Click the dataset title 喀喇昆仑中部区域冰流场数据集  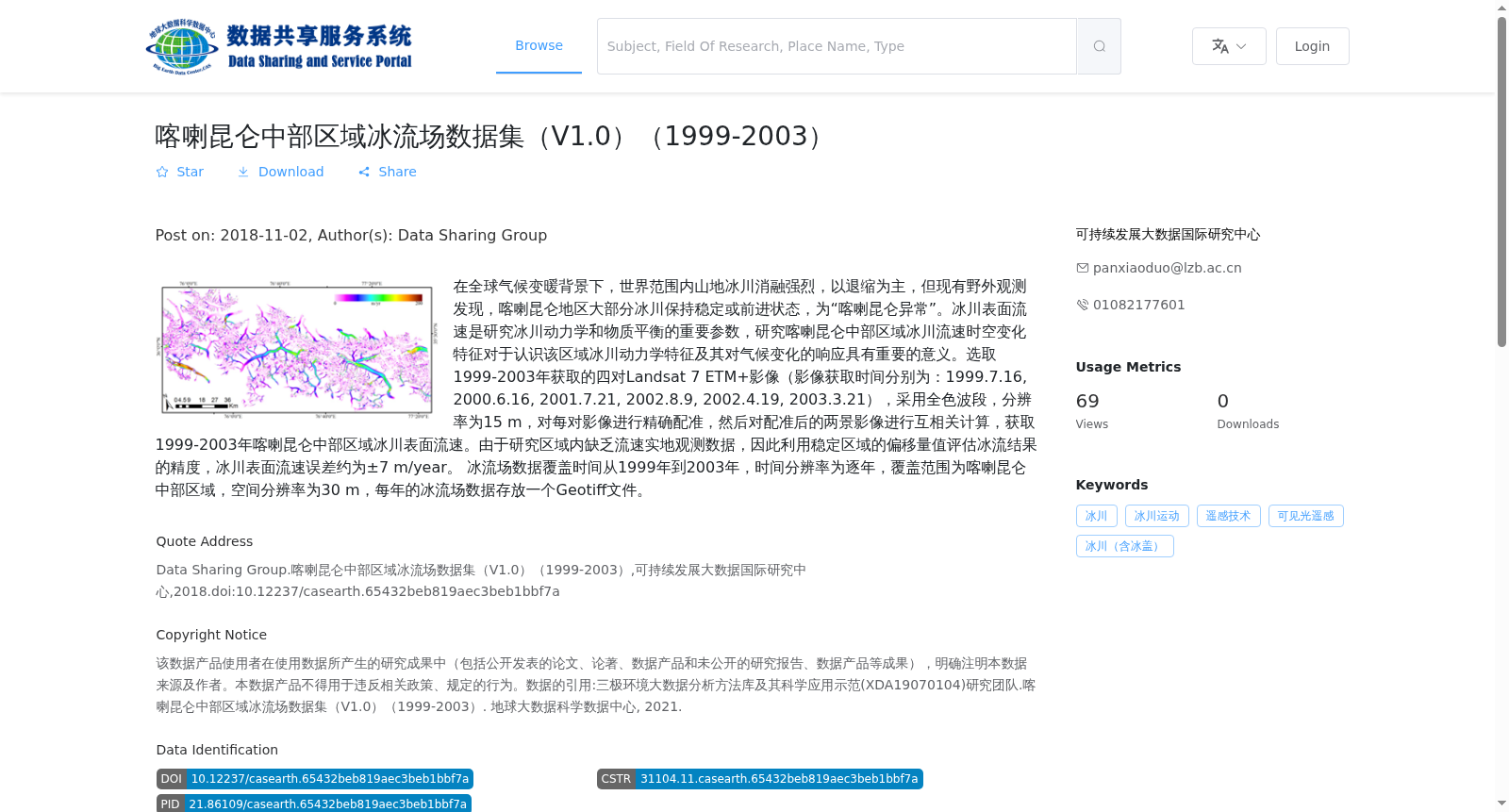pos(490,137)
